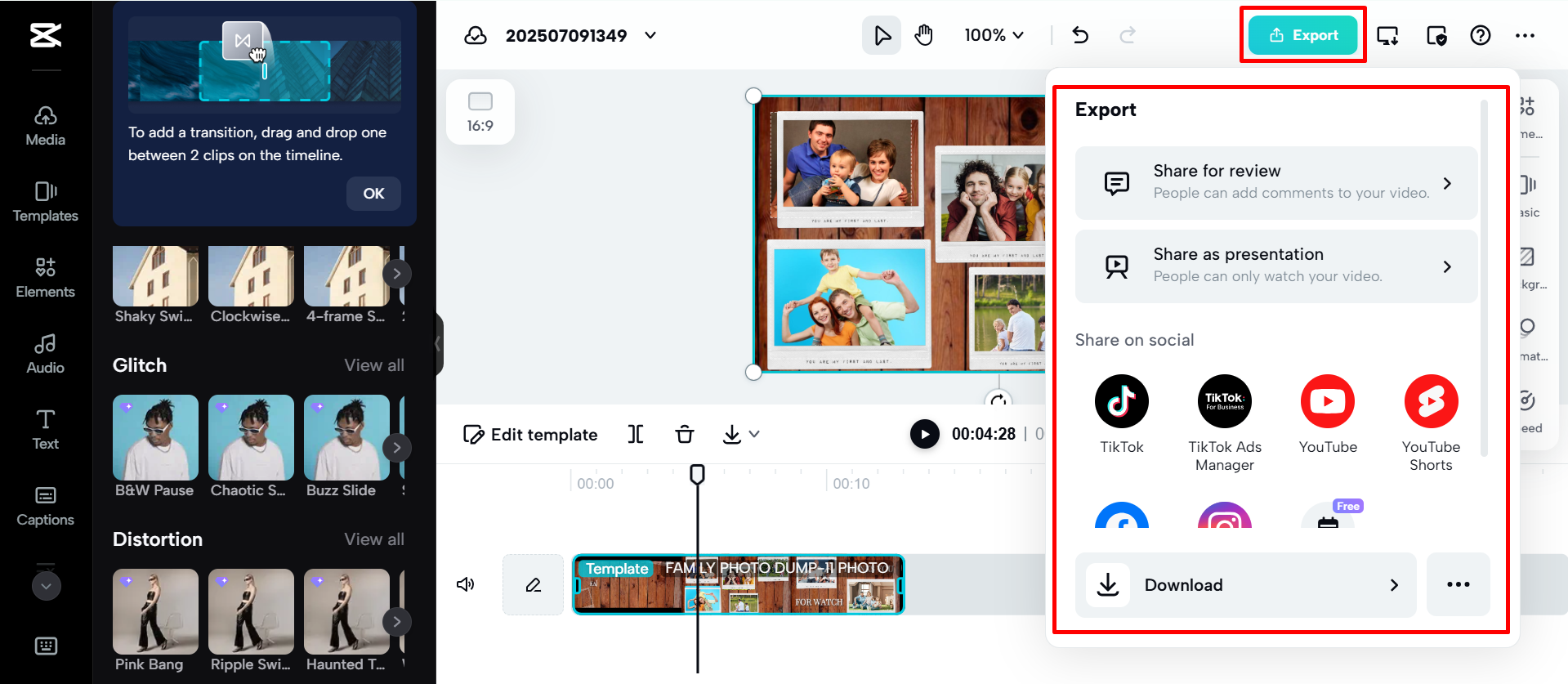Show next Glitch transitions
The image size is (1568, 684).
pyautogui.click(x=396, y=447)
